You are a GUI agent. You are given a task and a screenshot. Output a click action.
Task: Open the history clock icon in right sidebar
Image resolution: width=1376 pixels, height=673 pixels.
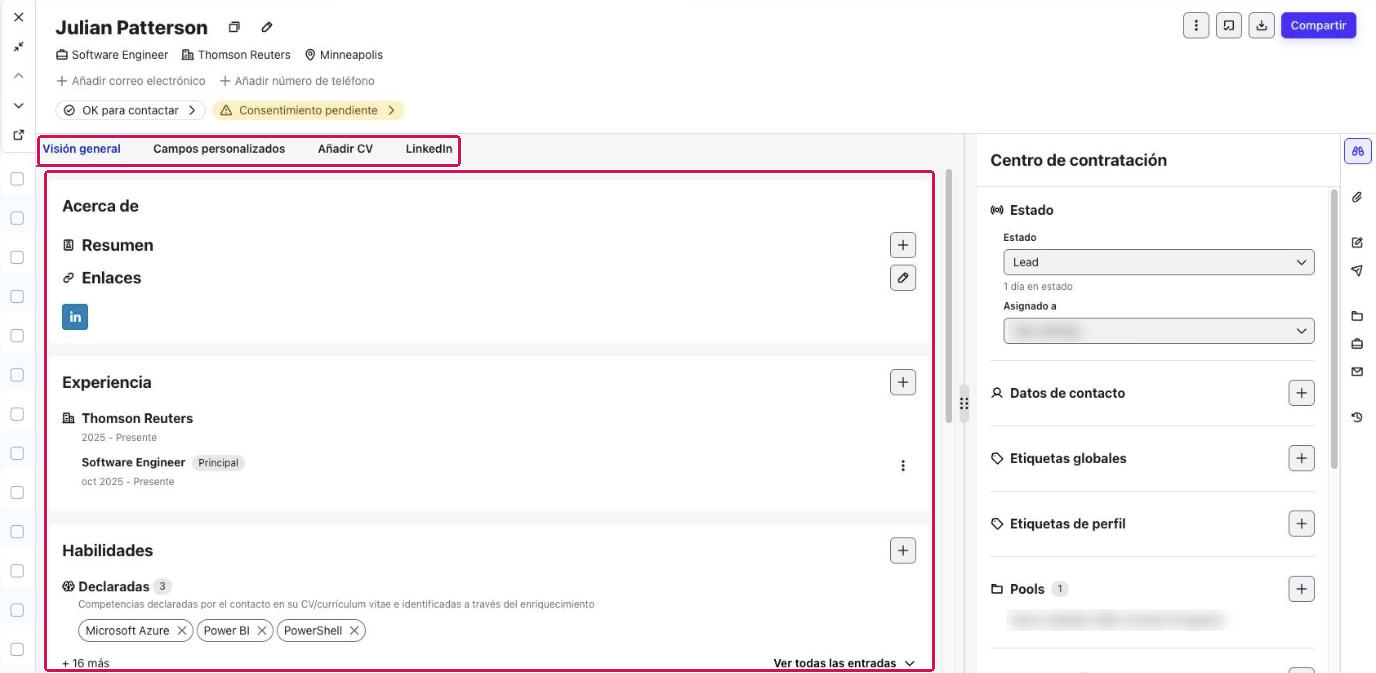[x=1357, y=417]
